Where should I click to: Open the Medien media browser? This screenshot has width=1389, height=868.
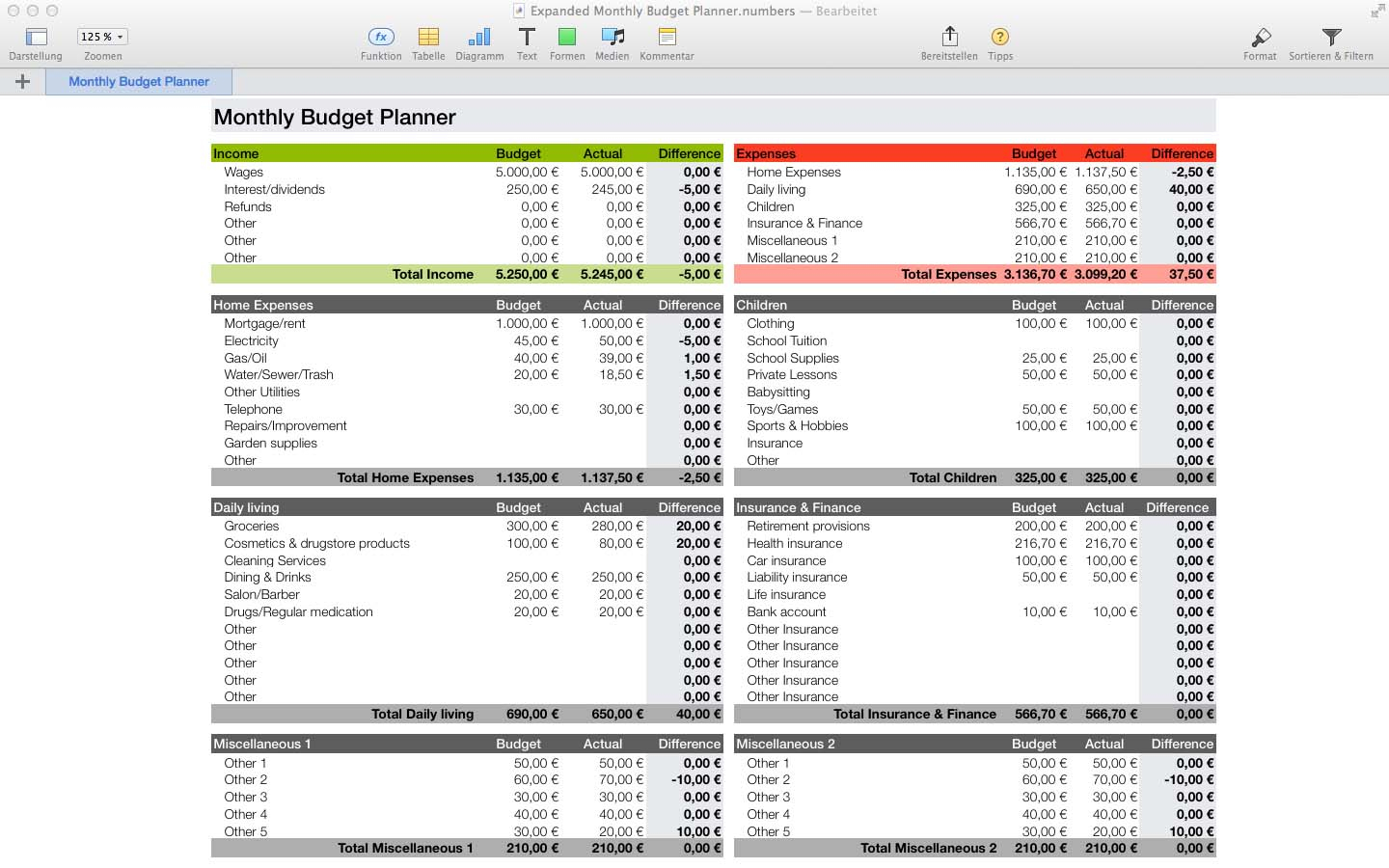[612, 38]
